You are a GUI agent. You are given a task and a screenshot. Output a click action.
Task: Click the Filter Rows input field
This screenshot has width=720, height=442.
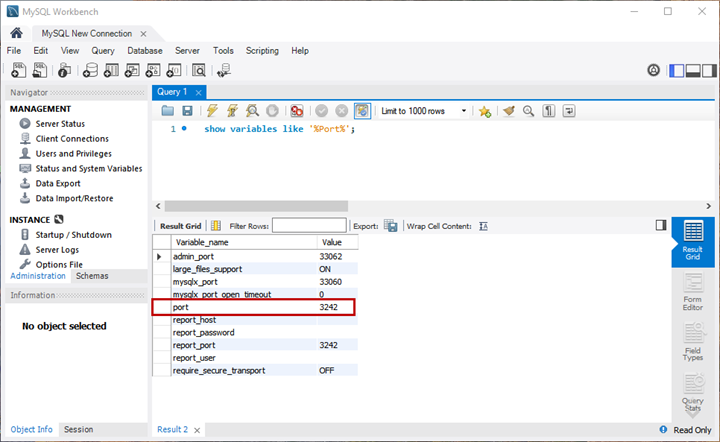(x=309, y=225)
